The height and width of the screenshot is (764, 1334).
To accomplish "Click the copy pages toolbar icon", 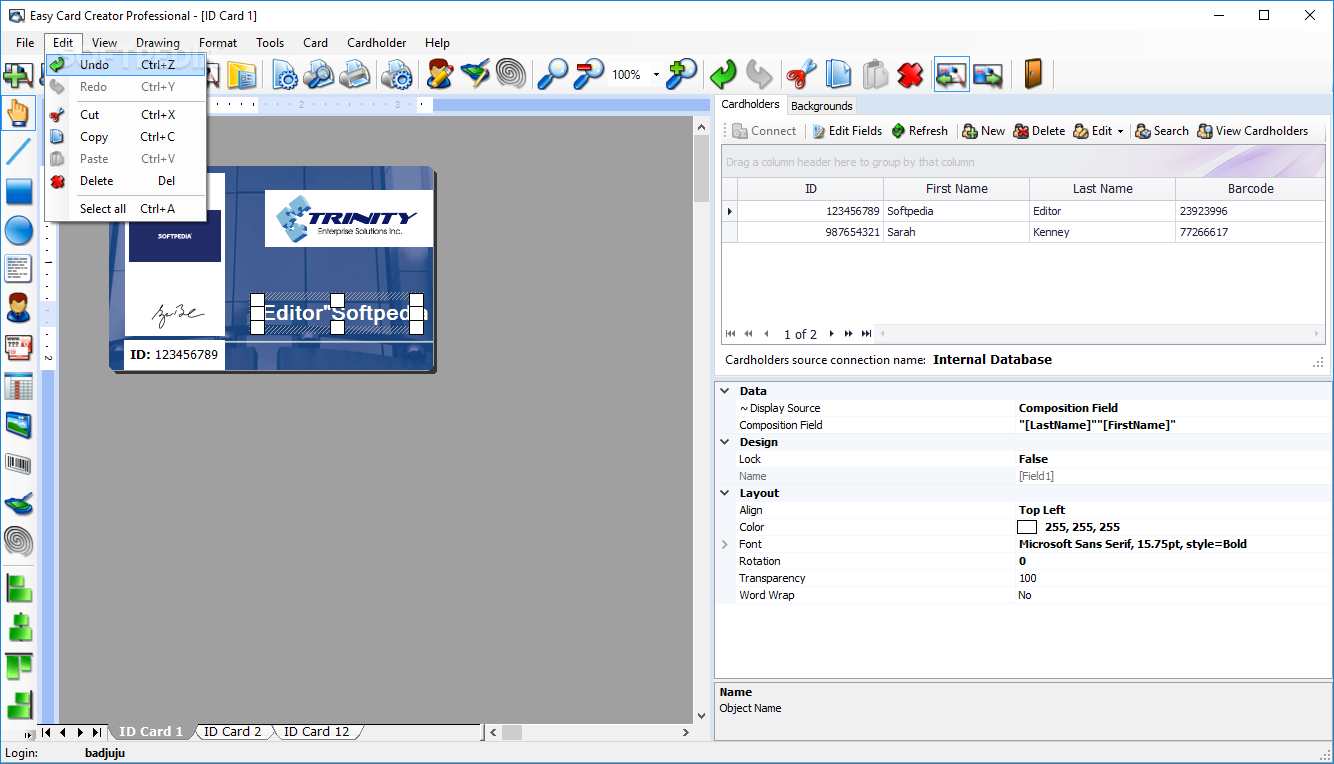I will (x=838, y=75).
